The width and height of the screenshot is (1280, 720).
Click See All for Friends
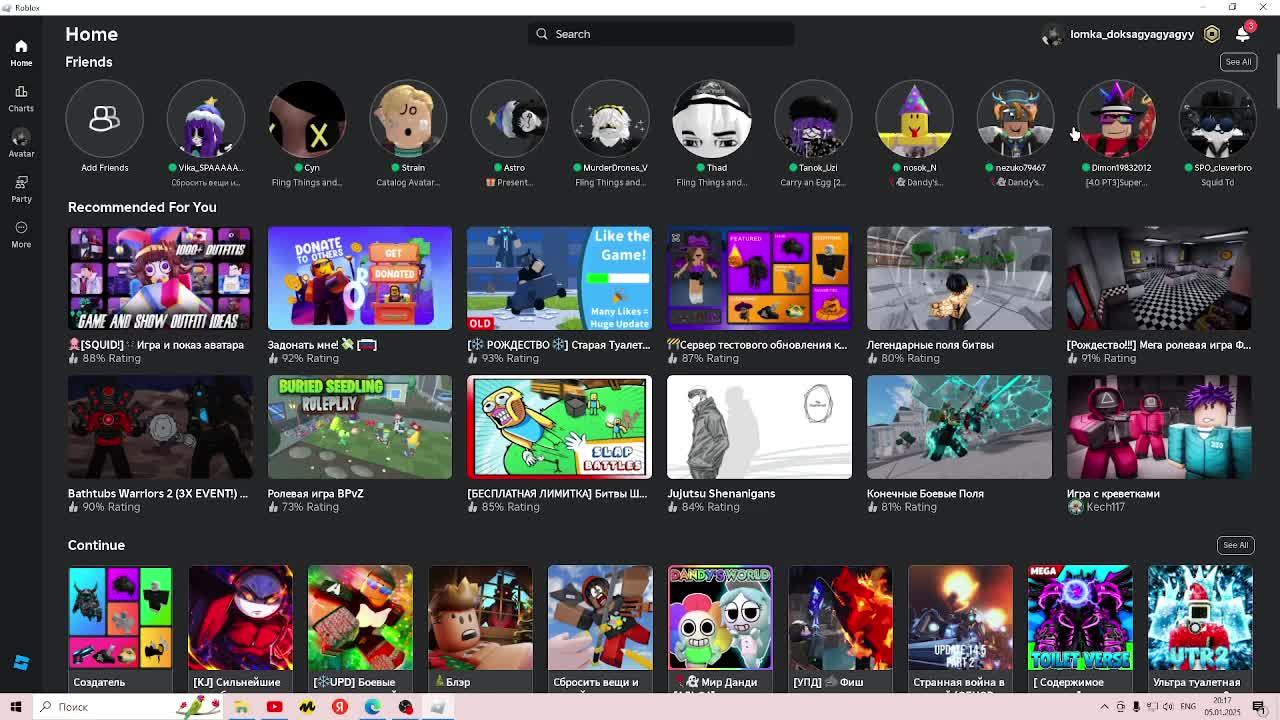[x=1238, y=62]
